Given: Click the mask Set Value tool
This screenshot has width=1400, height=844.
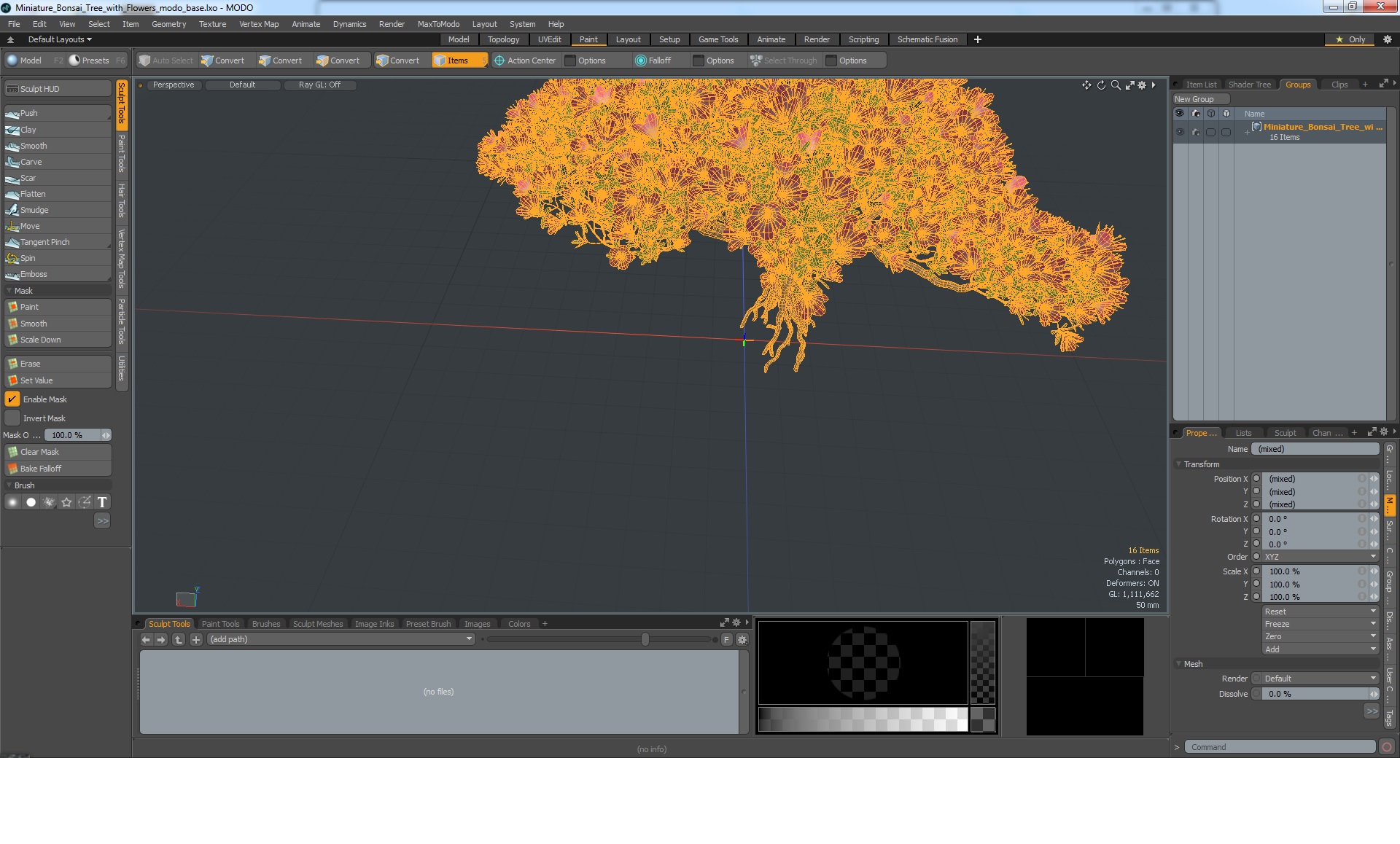Looking at the screenshot, I should point(58,380).
